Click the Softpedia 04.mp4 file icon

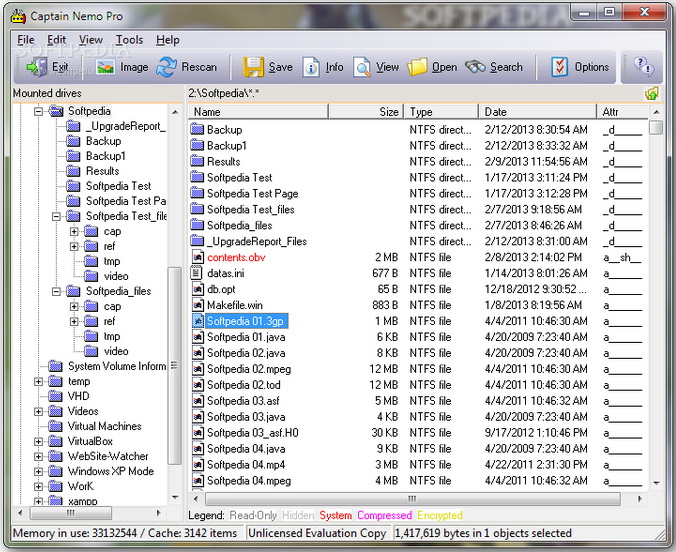[197, 465]
